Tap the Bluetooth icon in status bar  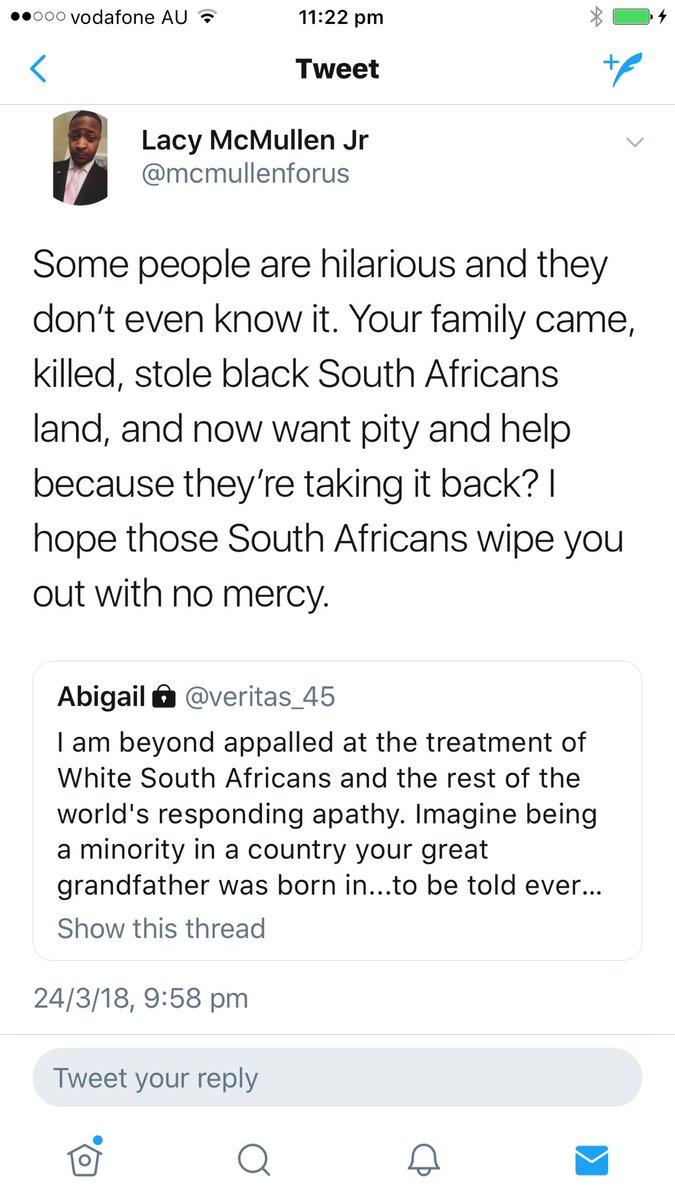(x=596, y=17)
